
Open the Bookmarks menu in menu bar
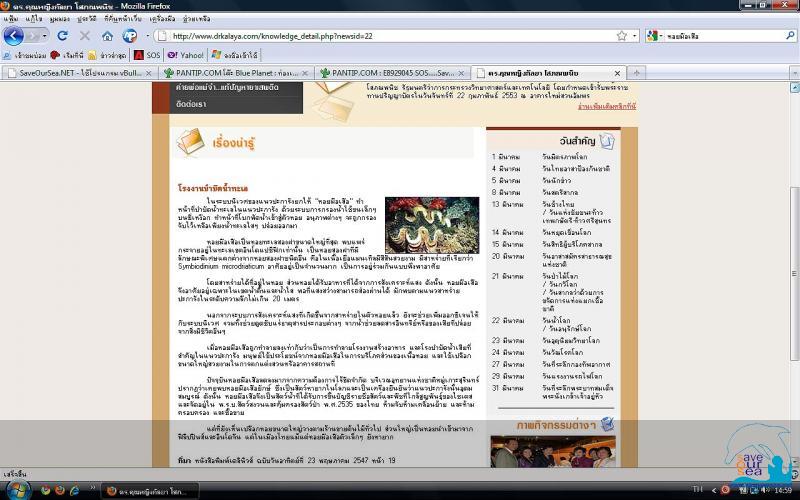pos(120,18)
